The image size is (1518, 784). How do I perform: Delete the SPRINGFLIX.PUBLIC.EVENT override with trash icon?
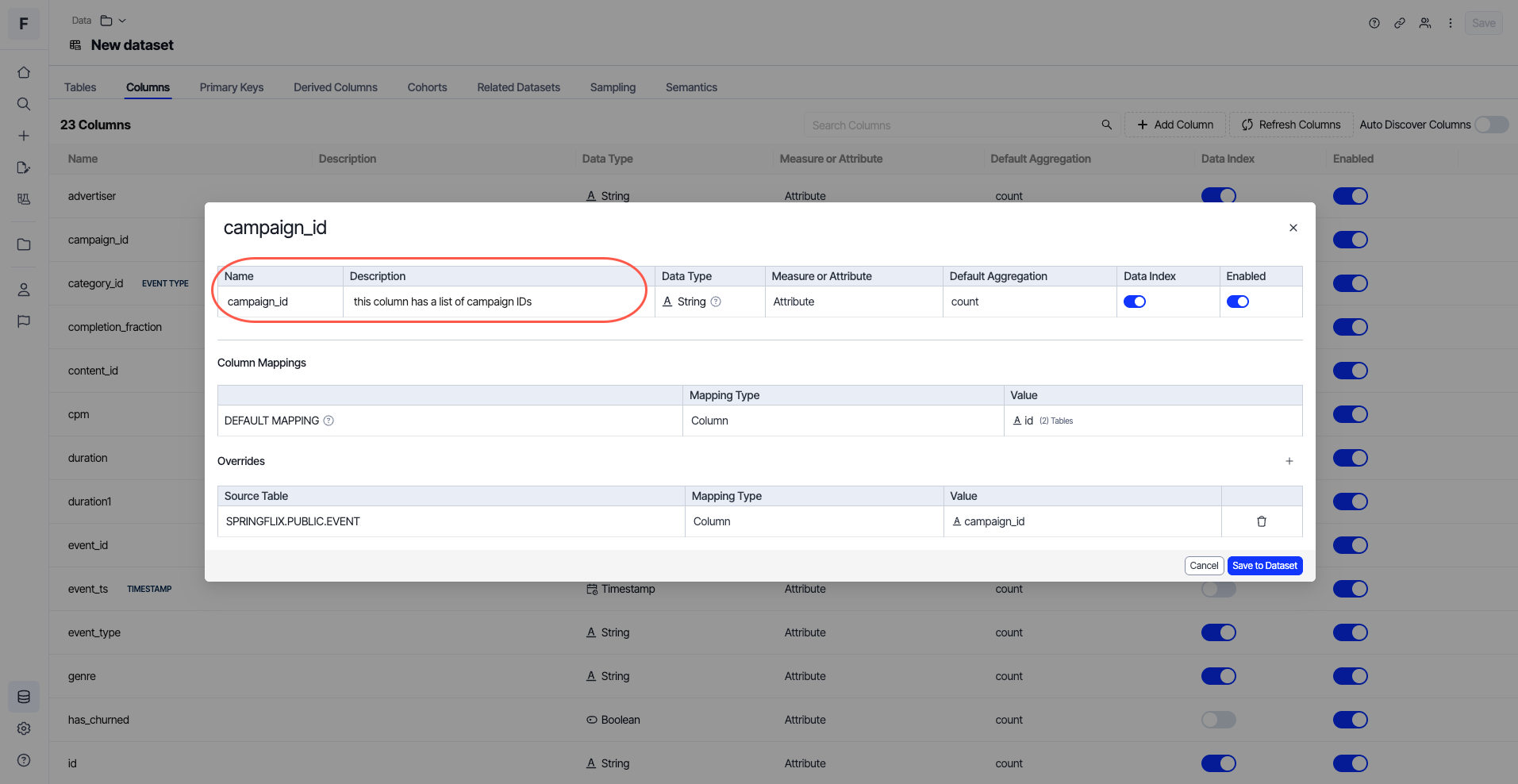[1261, 521]
